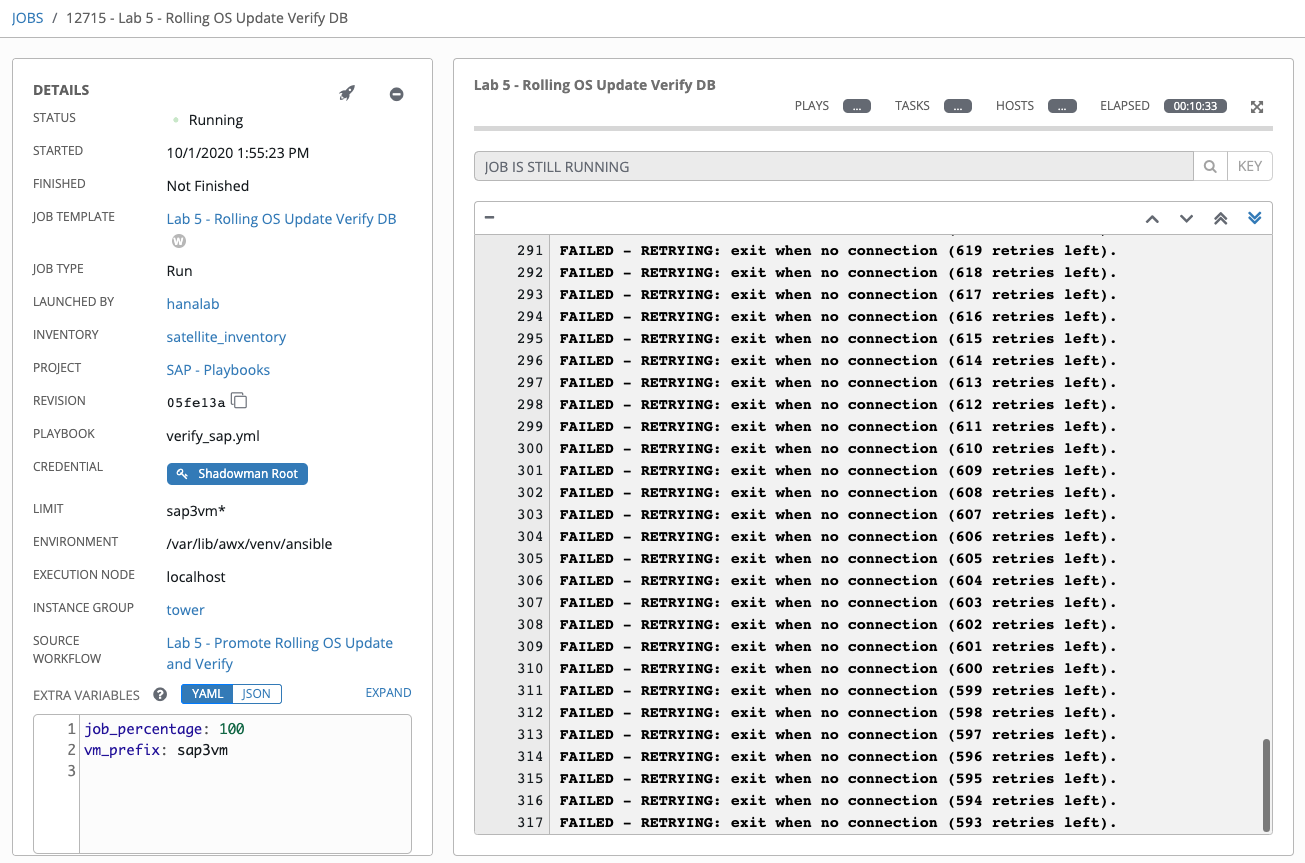
Task: Click the HOSTS count badge
Action: click(1062, 106)
